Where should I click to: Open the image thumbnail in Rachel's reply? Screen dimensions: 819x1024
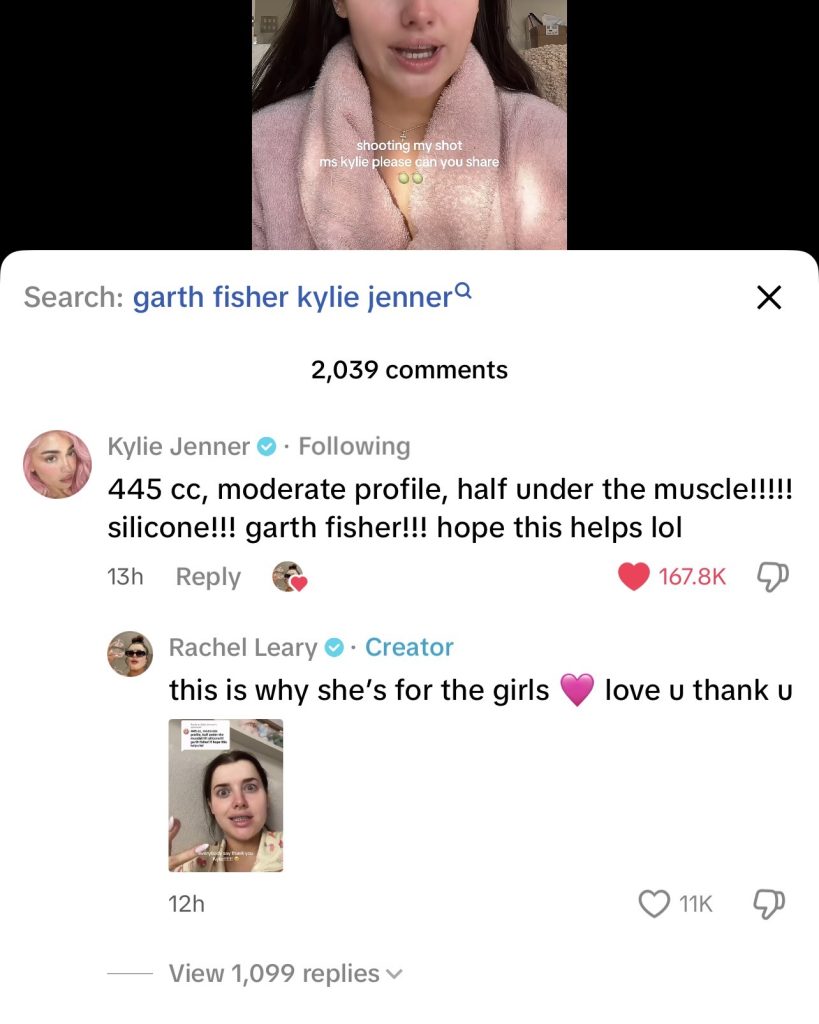pyautogui.click(x=225, y=795)
